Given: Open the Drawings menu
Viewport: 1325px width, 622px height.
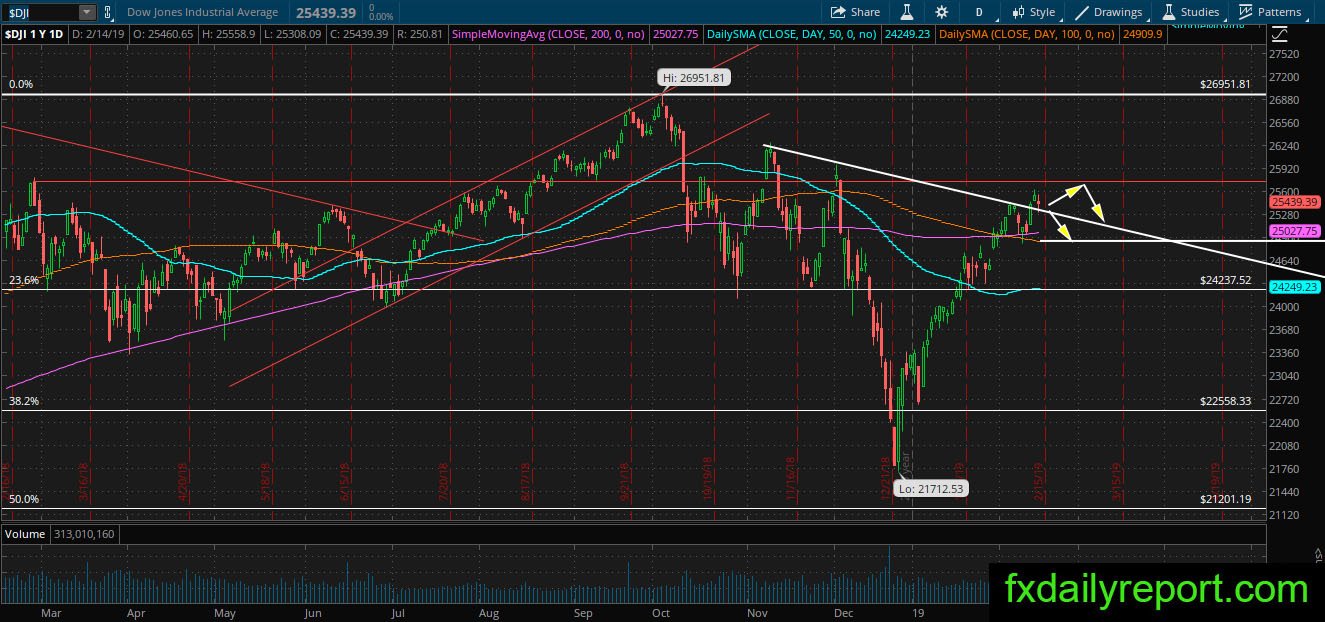Looking at the screenshot, I should pyautogui.click(x=1109, y=12).
